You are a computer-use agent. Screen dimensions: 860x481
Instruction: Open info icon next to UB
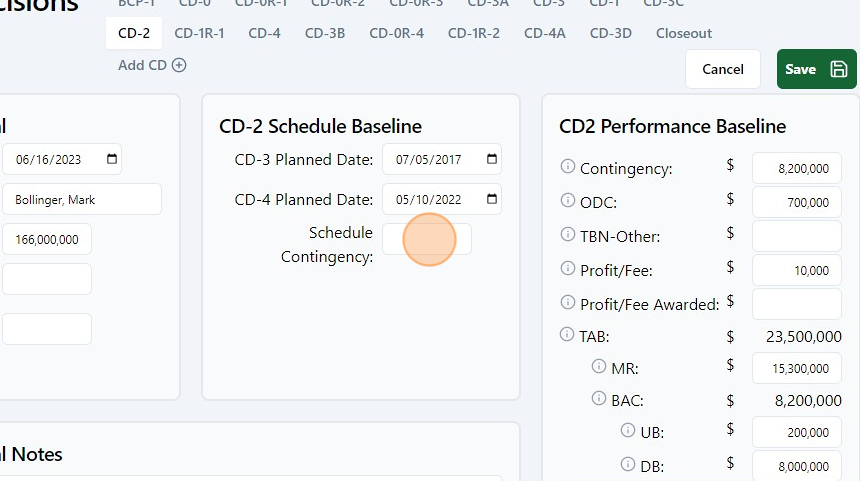click(x=628, y=430)
